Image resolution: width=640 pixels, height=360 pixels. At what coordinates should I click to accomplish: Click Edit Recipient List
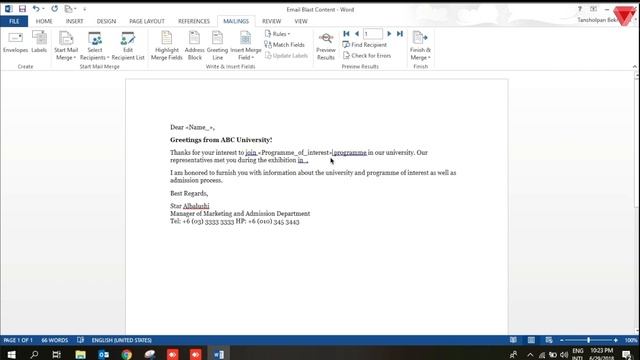128,46
